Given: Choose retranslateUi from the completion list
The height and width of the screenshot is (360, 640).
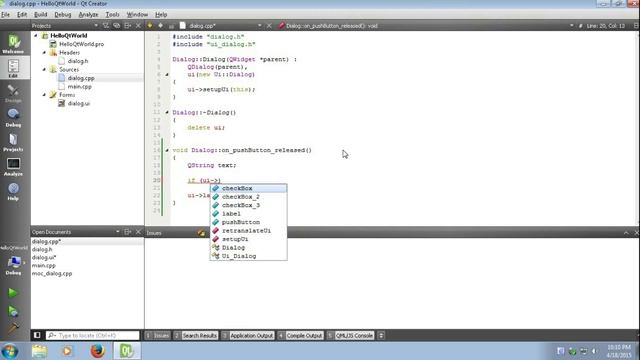Looking at the screenshot, I should [x=249, y=231].
